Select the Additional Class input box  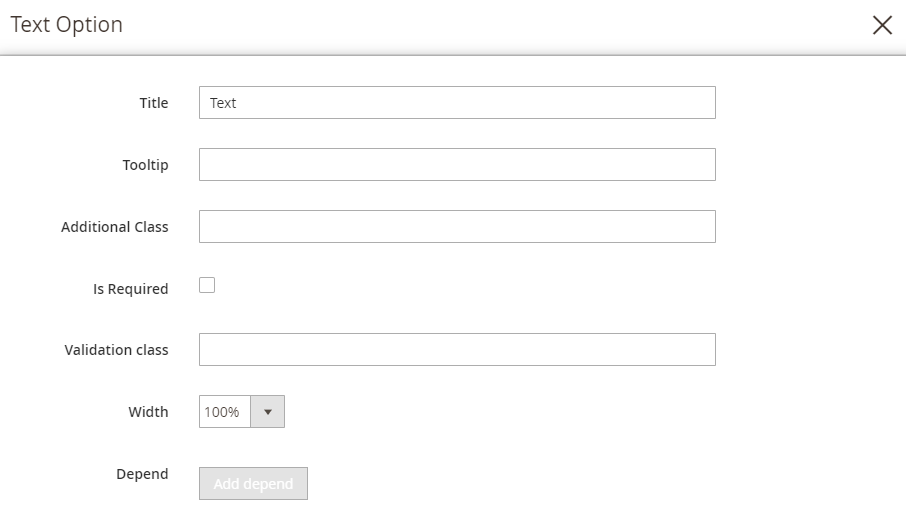[x=457, y=227]
